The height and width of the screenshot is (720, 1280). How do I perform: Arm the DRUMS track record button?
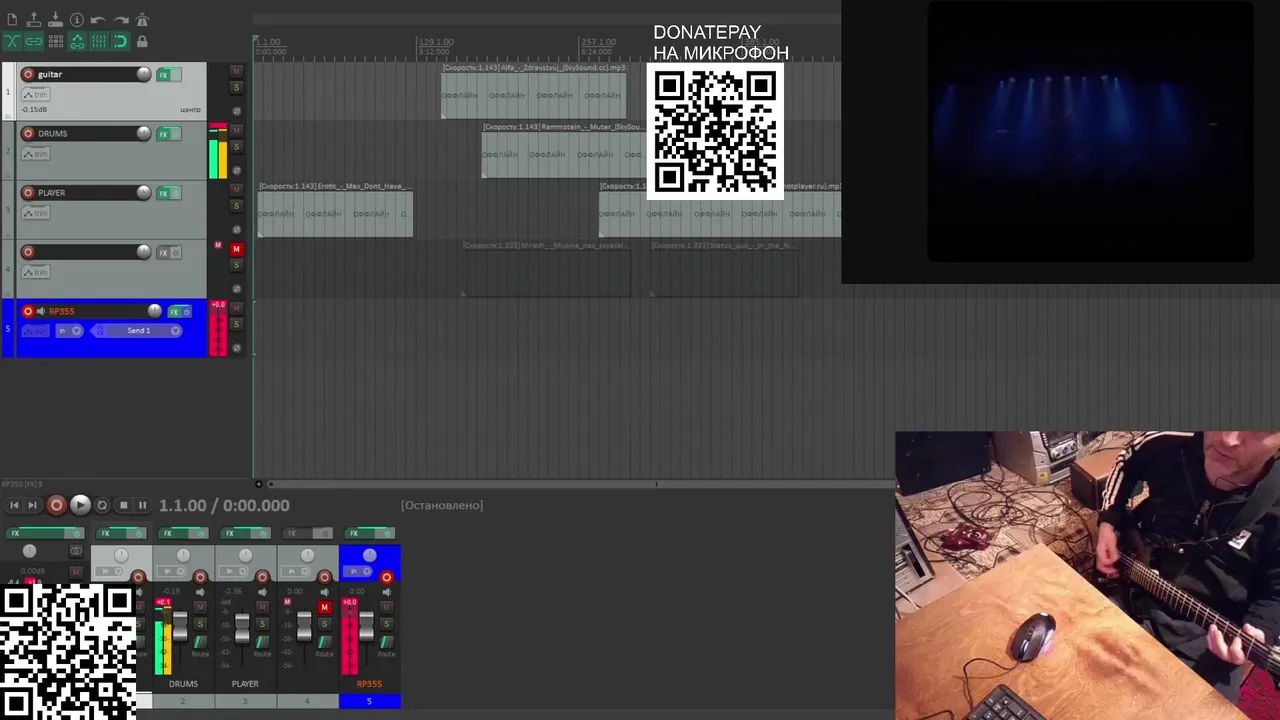(28, 133)
